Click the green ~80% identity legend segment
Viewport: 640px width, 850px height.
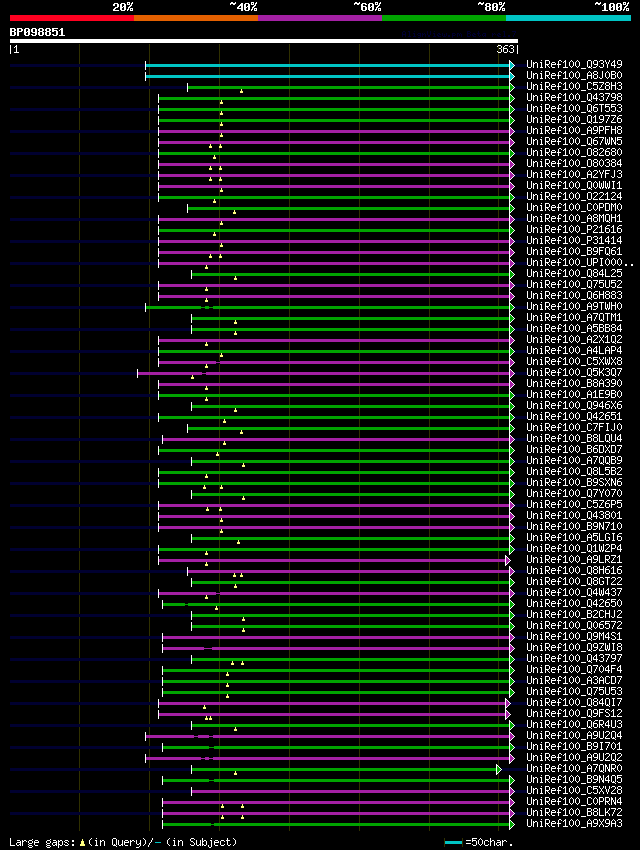coord(444,18)
